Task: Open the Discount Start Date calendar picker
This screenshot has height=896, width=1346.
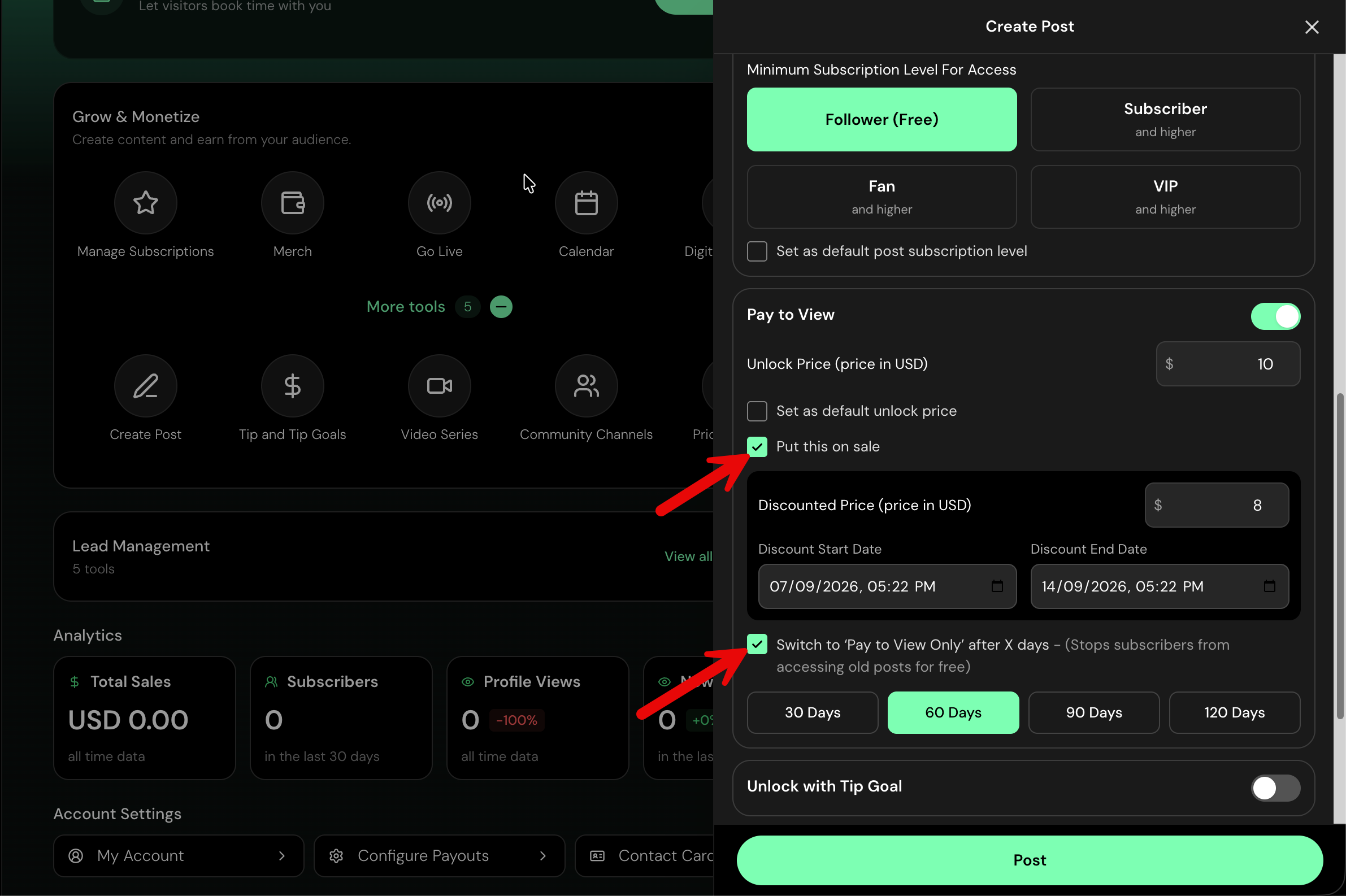Action: click(x=997, y=586)
